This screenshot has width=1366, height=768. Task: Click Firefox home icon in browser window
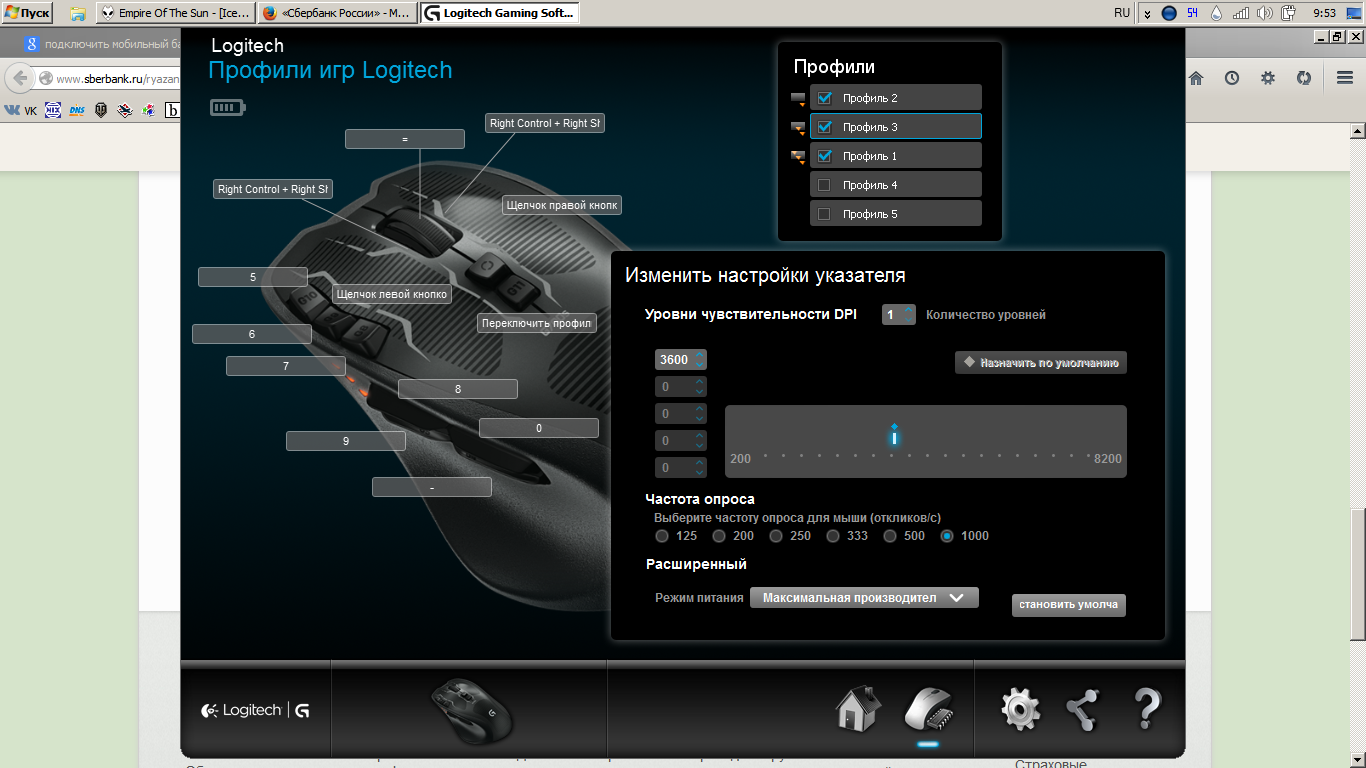(1196, 78)
